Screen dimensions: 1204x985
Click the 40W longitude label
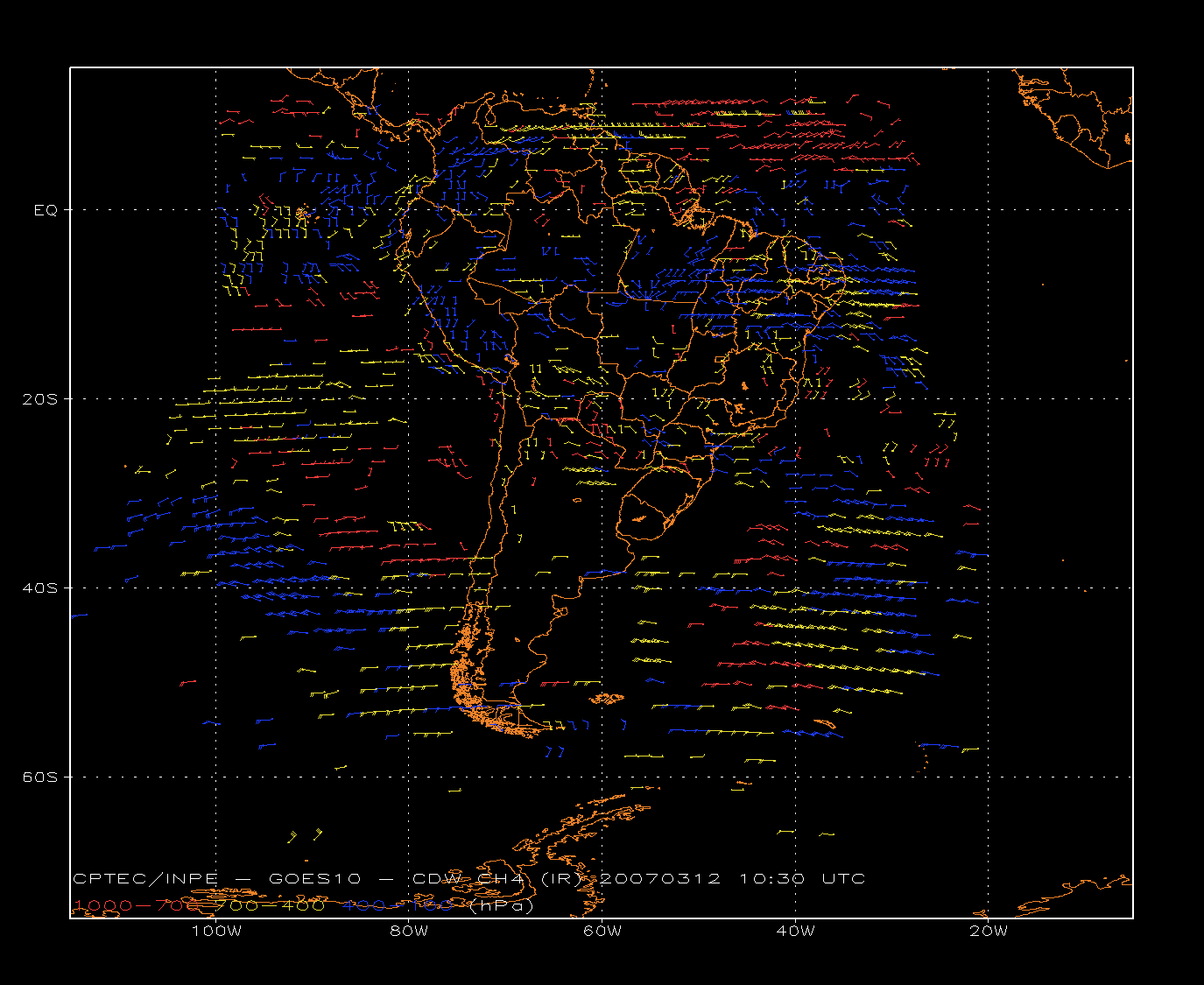(x=796, y=931)
